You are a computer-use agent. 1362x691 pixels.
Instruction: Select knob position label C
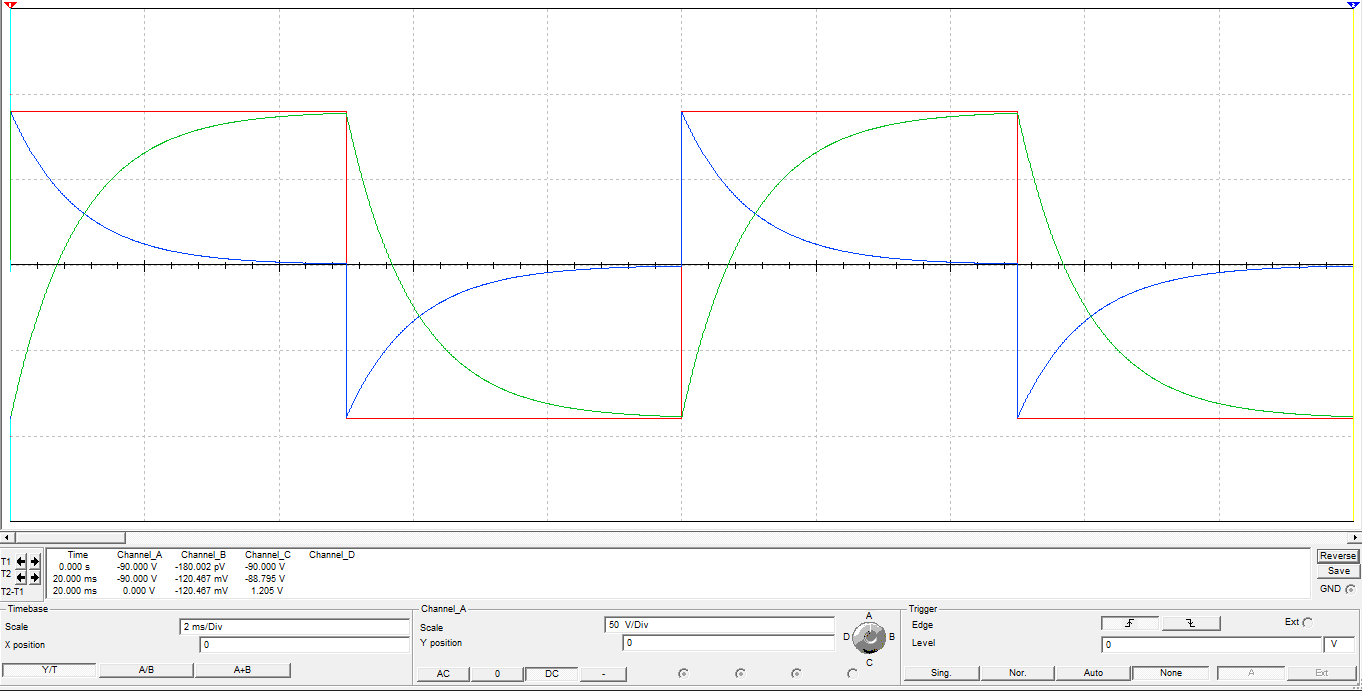[869, 662]
